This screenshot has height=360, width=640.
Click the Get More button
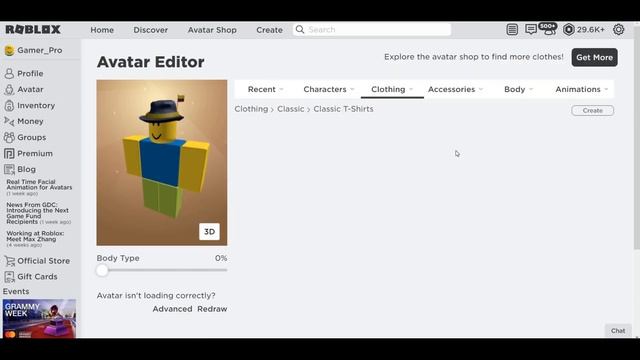tap(594, 58)
